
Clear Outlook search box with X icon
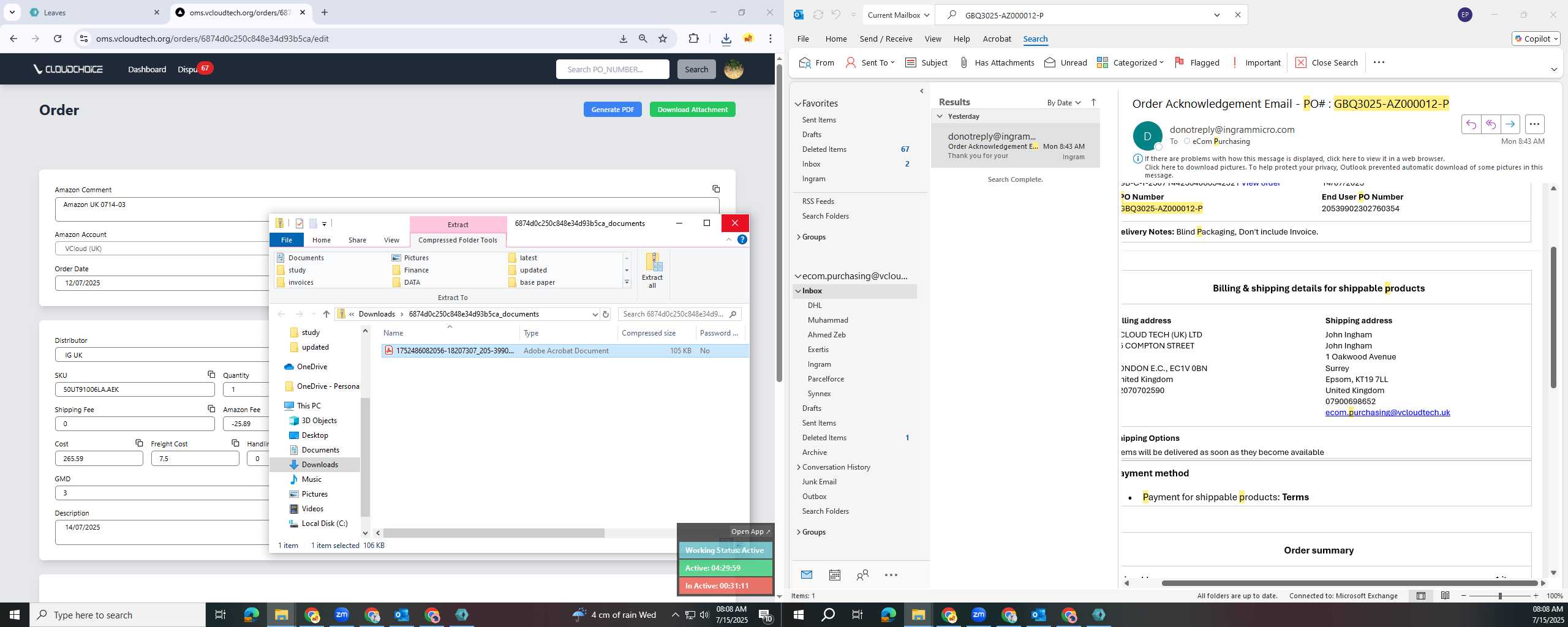[x=1237, y=15]
